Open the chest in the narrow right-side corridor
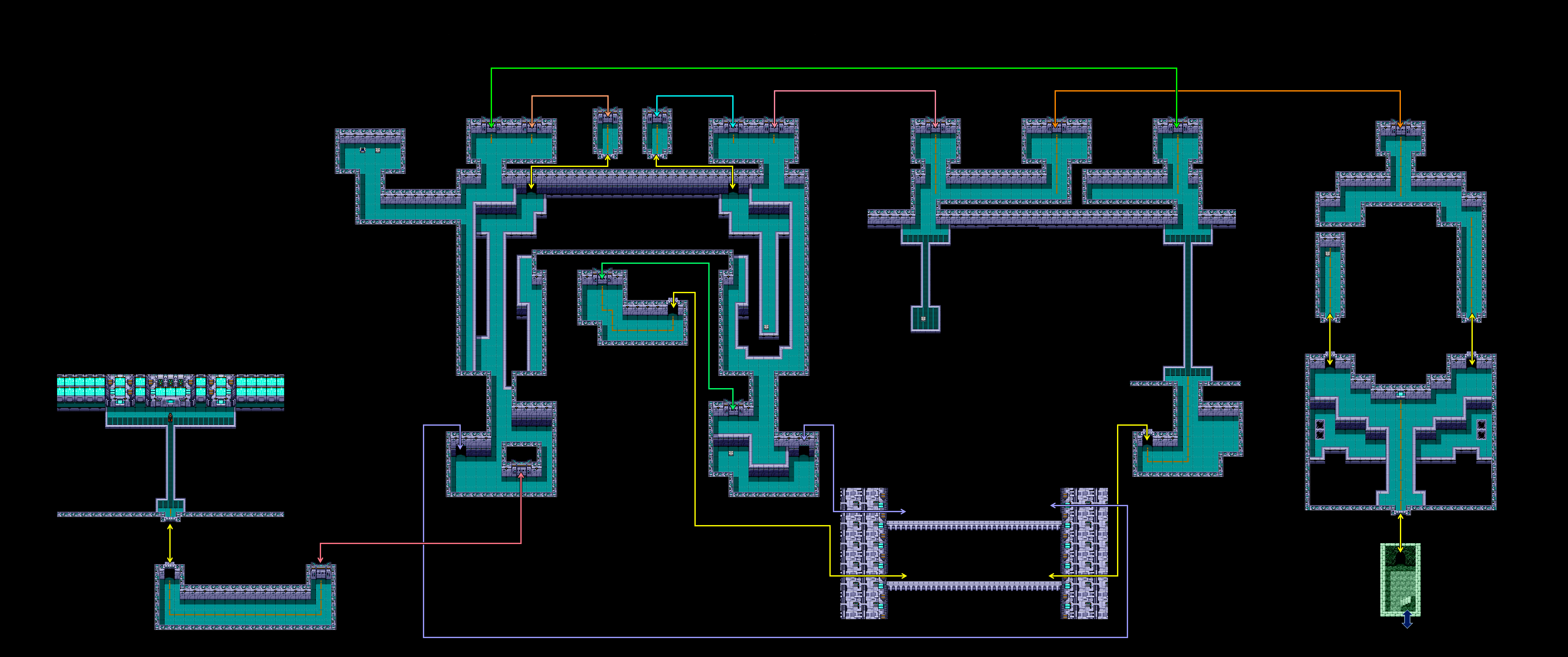1568x657 pixels. 1328,254
